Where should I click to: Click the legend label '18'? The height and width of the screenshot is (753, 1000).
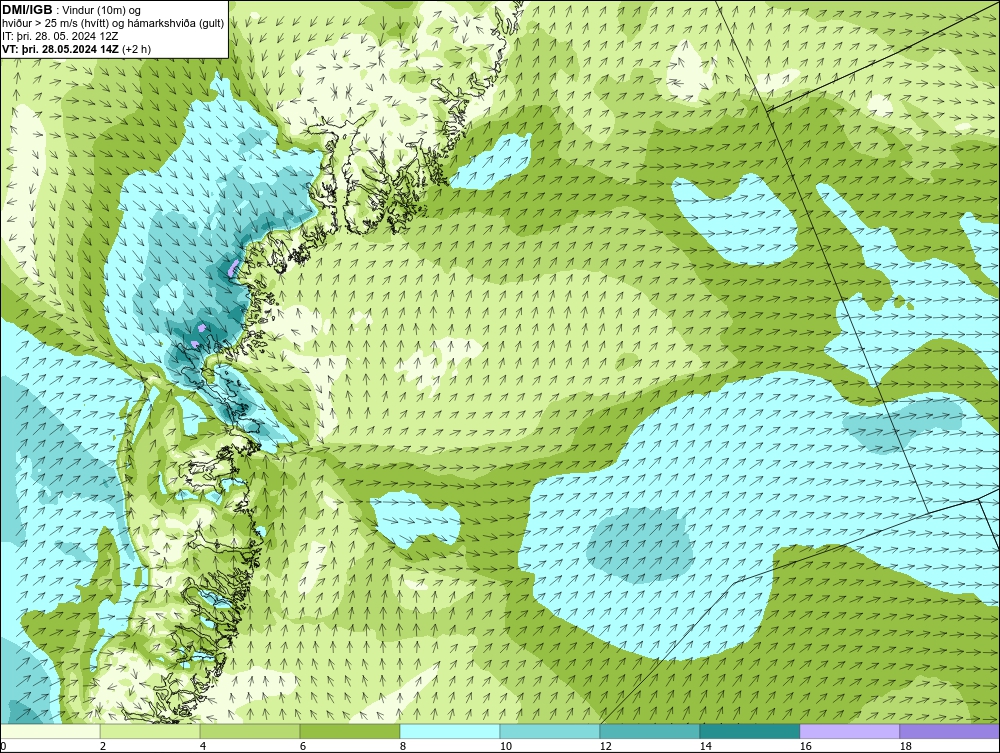point(905,746)
